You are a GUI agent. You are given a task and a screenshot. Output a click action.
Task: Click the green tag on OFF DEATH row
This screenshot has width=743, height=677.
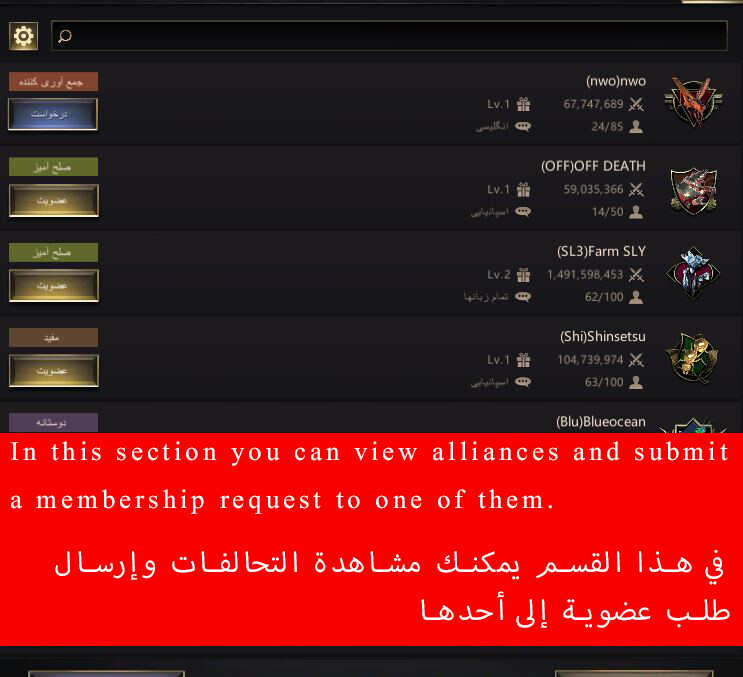[54, 167]
